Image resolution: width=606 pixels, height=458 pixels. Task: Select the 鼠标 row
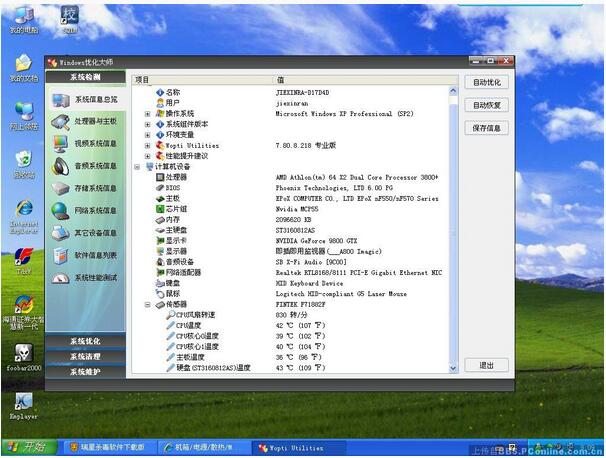(291, 293)
